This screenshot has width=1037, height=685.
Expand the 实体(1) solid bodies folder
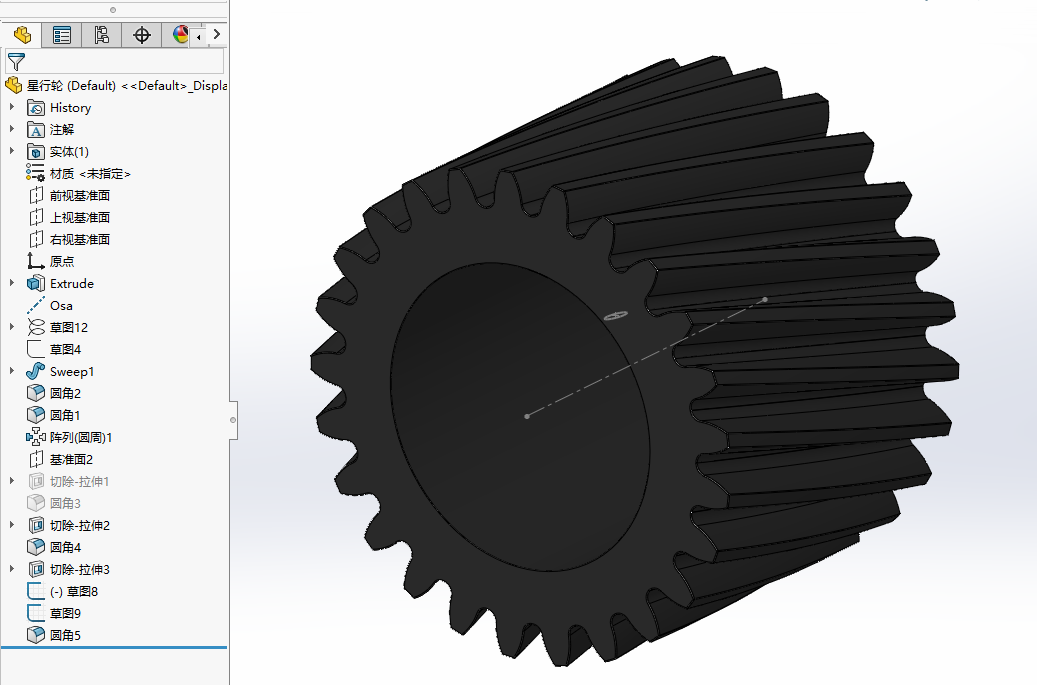[11, 151]
